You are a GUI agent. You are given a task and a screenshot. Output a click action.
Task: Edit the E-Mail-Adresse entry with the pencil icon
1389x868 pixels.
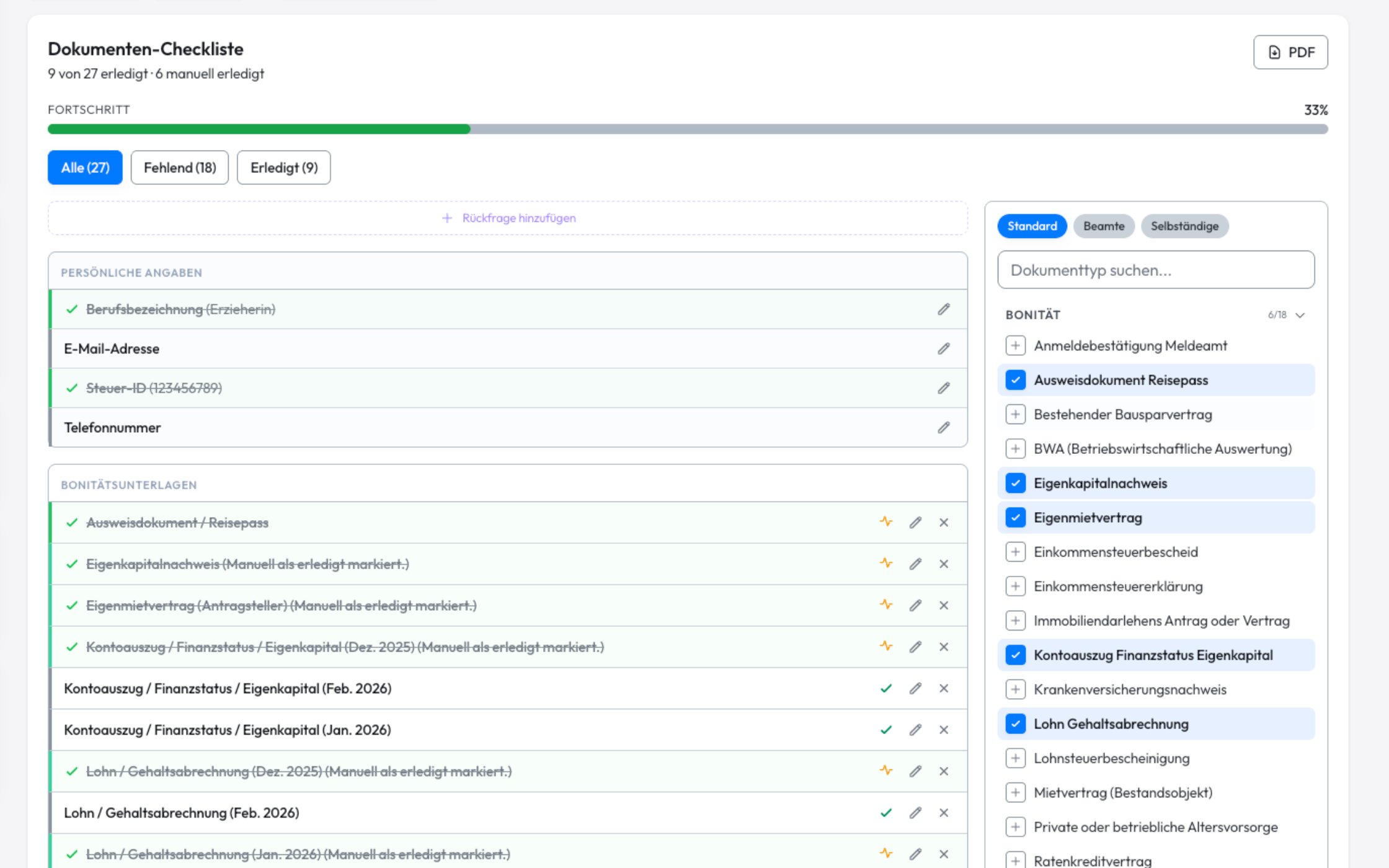[943, 348]
